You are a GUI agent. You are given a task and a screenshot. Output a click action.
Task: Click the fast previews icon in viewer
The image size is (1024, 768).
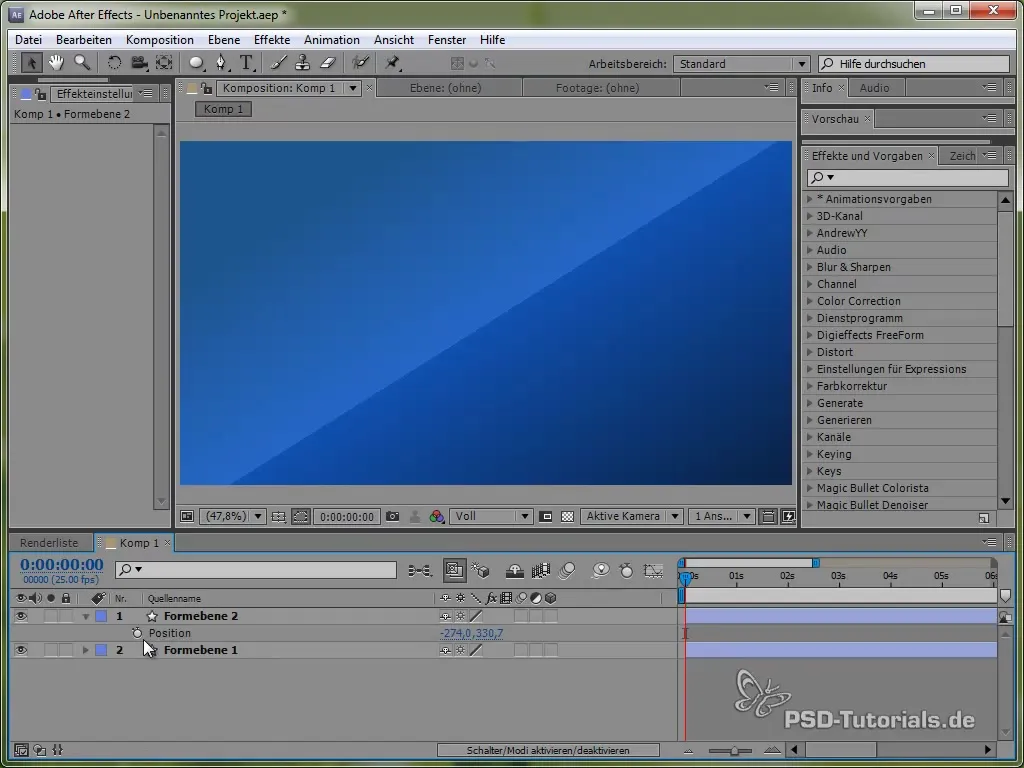[788, 517]
